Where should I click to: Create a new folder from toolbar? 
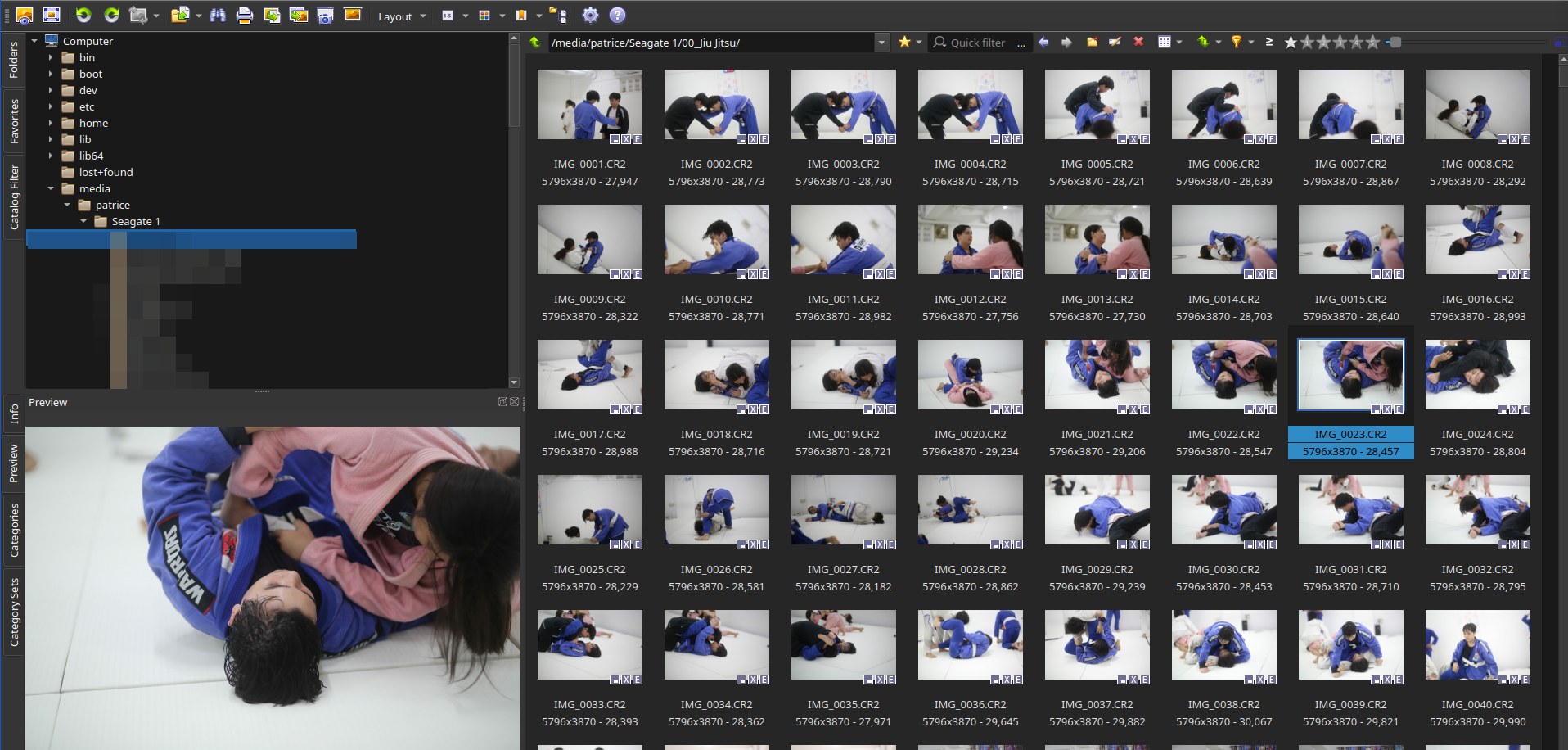click(x=1092, y=42)
